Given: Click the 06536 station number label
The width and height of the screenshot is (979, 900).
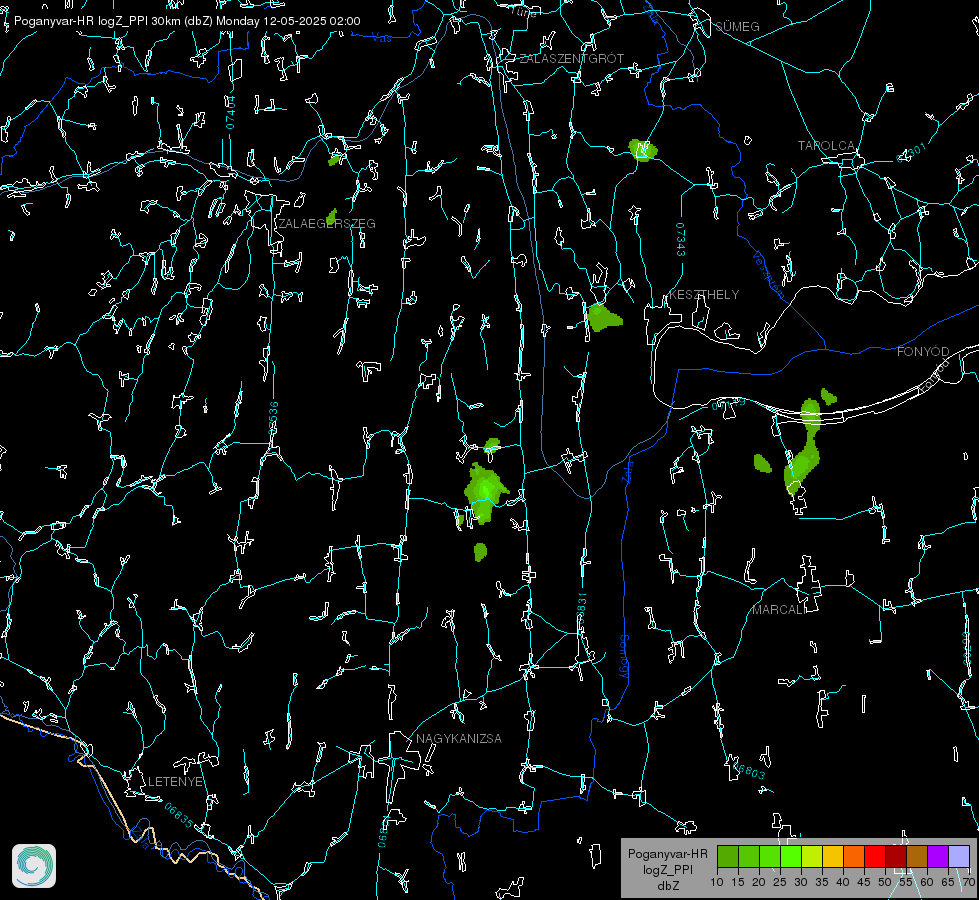Looking at the screenshot, I should click(273, 418).
